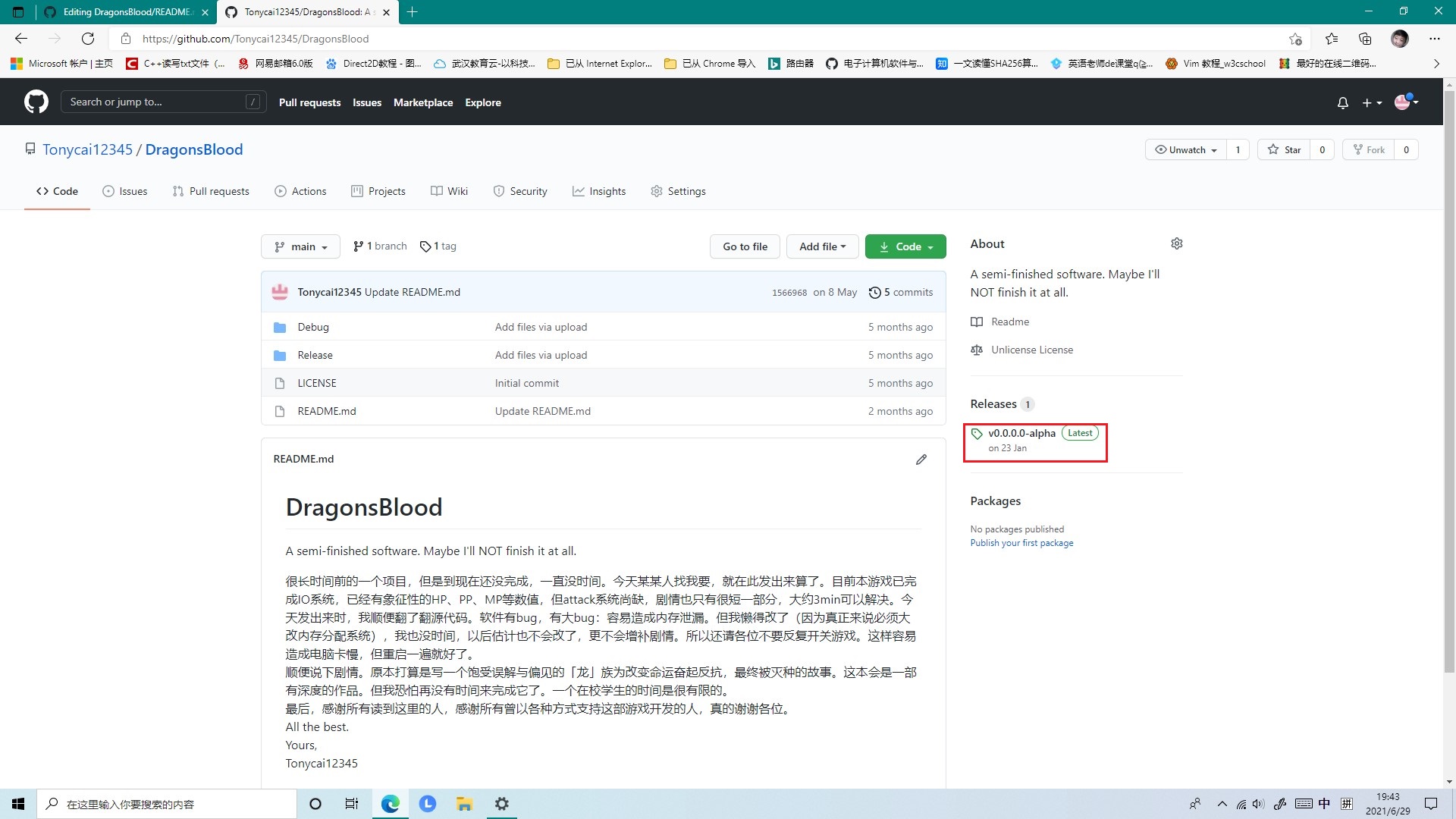Open browser Collections icon
1456x819 pixels.
[1365, 39]
